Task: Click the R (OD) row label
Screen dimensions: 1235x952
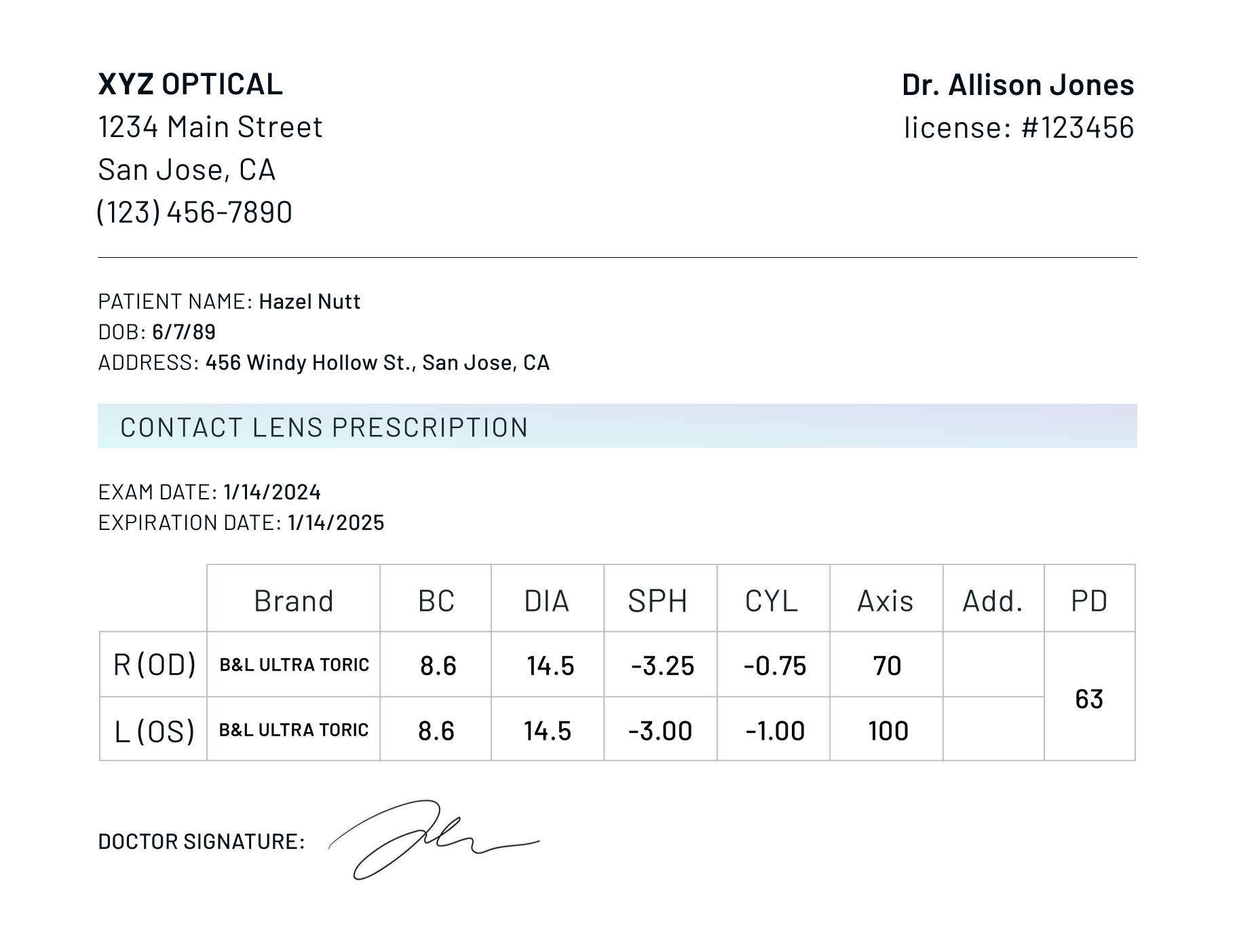Action: pyautogui.click(x=154, y=664)
